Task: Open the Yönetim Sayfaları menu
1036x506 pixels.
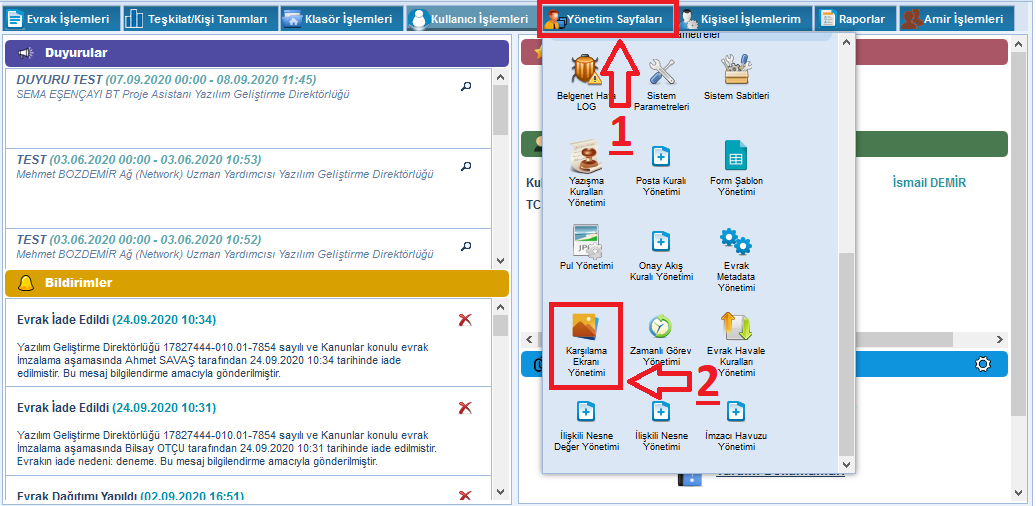Action: coord(608,19)
